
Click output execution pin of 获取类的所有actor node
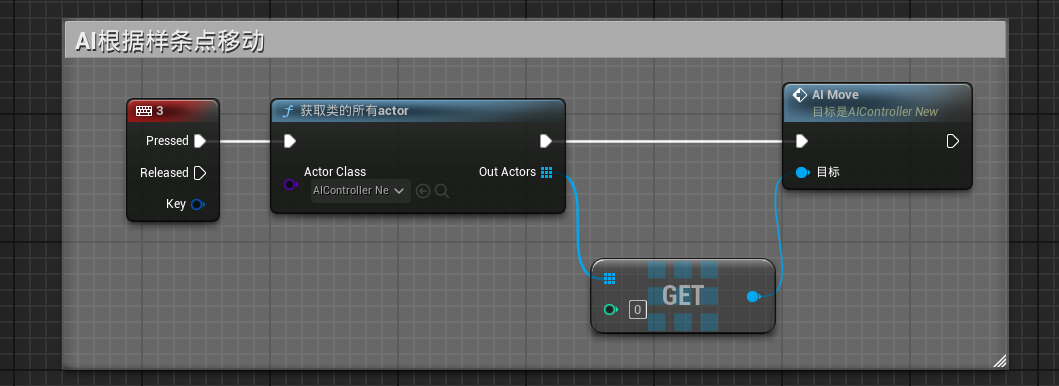546,141
